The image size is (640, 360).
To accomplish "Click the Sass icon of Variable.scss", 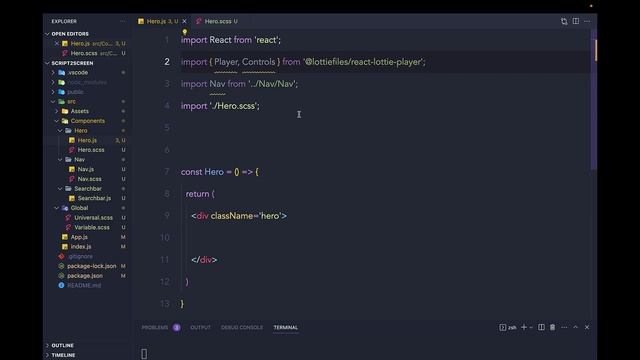I will [x=68, y=227].
